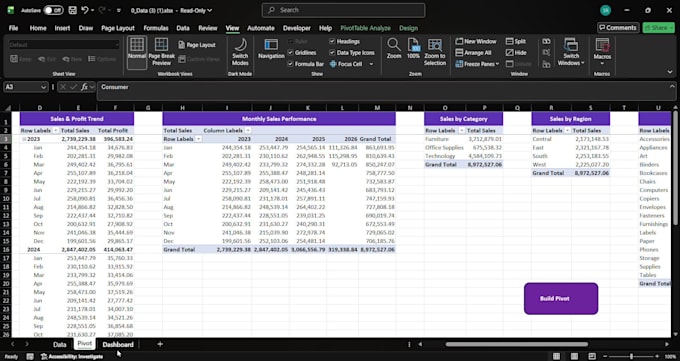Click Arrange All windows
The width and height of the screenshot is (680, 361).
click(x=474, y=53)
